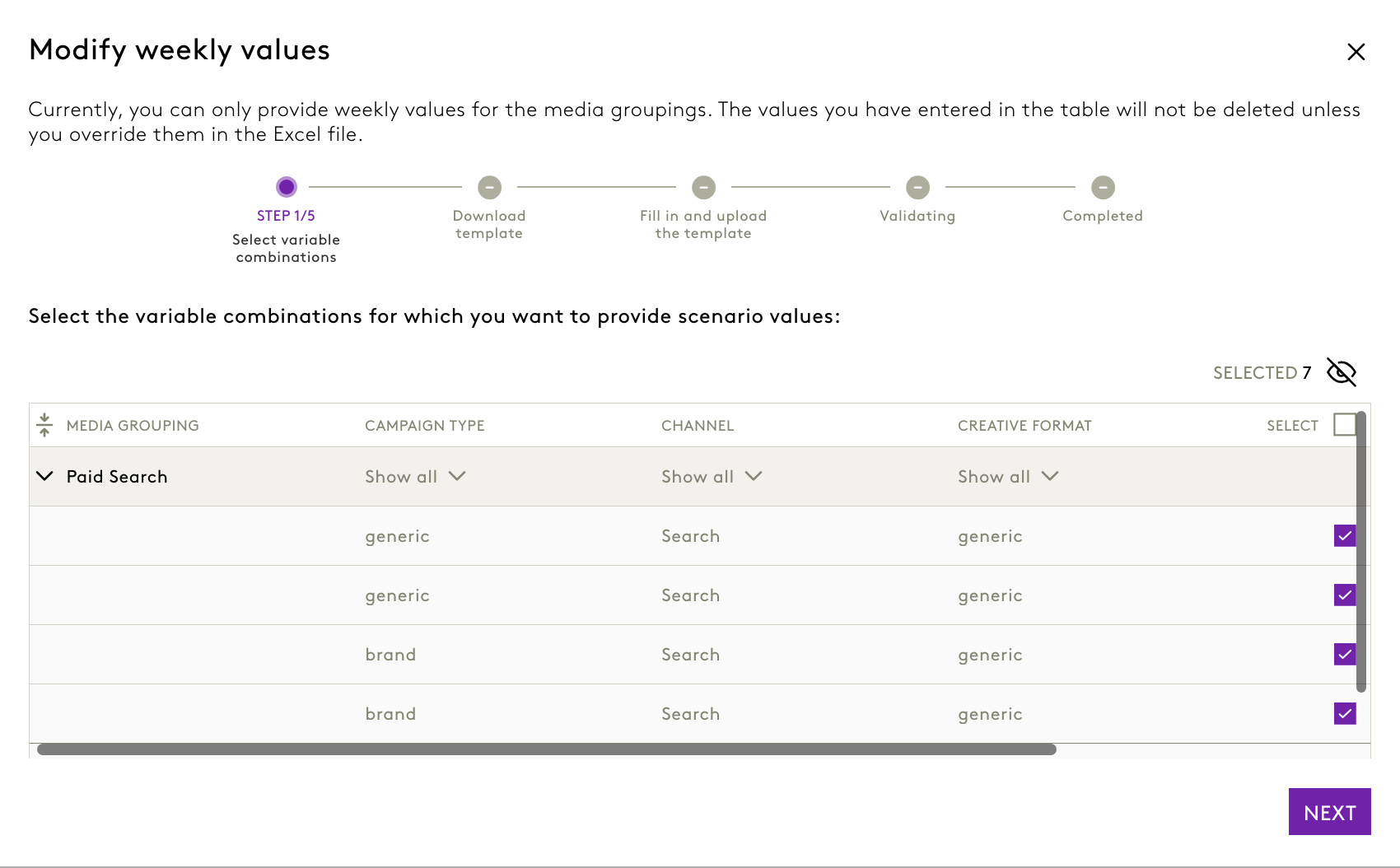Viewport: 1400px width, 868px height.
Task: Click the Validating step circle
Action: click(917, 187)
